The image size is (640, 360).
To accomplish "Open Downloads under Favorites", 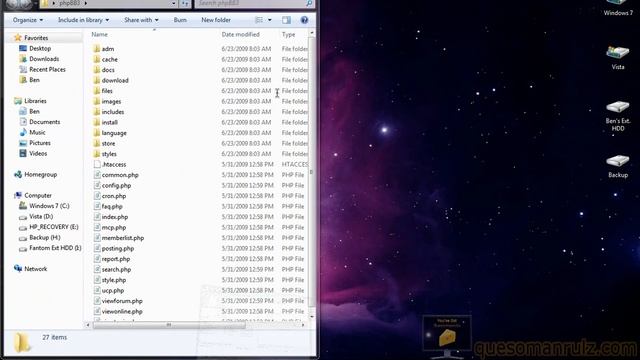I will click(44, 59).
